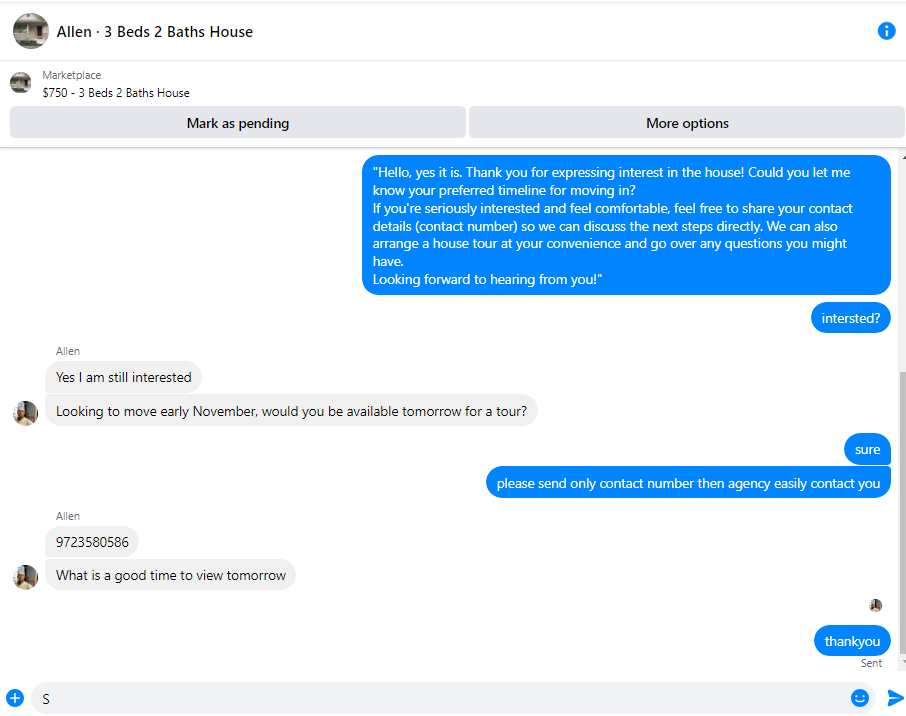
Task: Open the emoji picker smiley icon
Action: click(859, 698)
